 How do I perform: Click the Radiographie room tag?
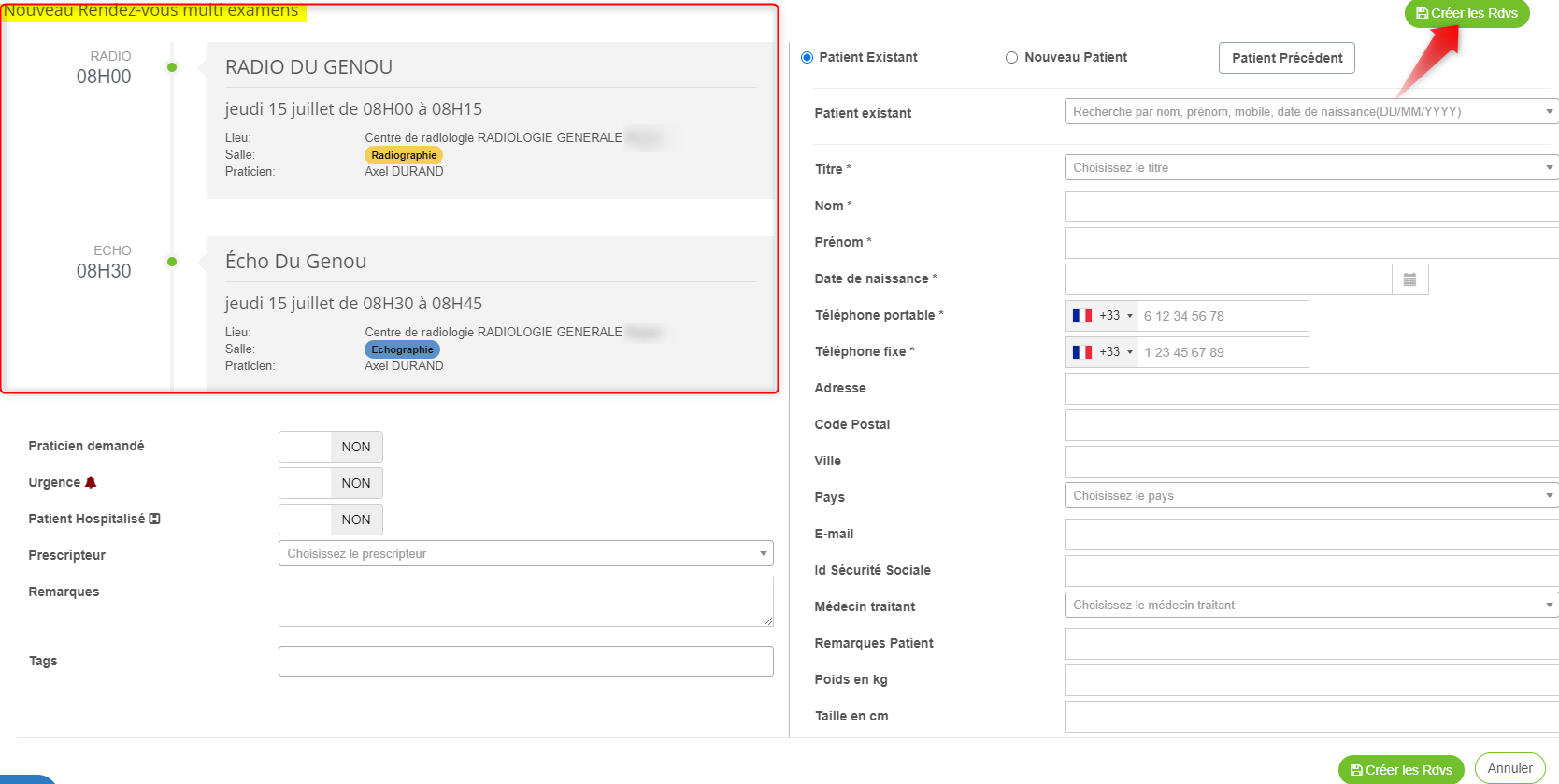[404, 155]
